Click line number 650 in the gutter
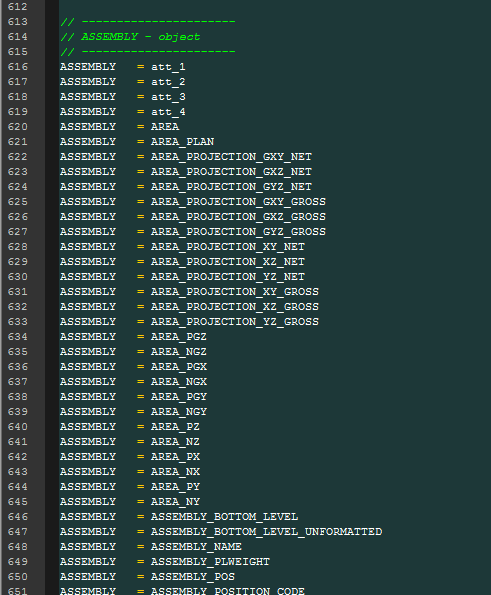The width and height of the screenshot is (491, 595). [17, 577]
